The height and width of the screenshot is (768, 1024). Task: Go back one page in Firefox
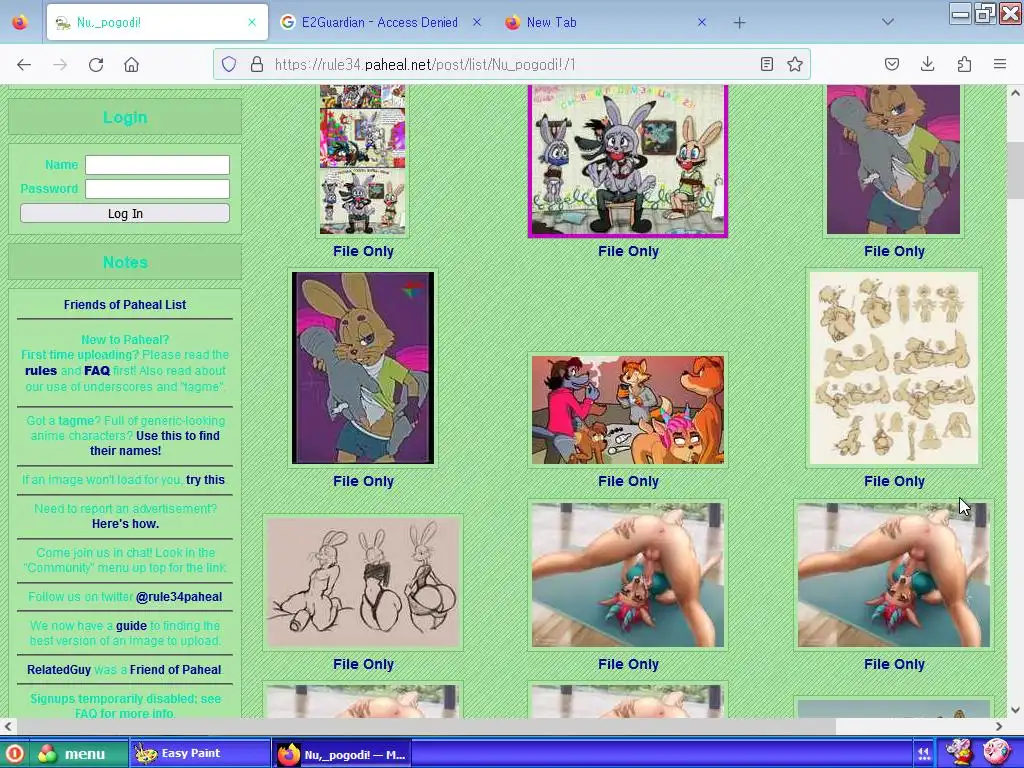[x=24, y=64]
